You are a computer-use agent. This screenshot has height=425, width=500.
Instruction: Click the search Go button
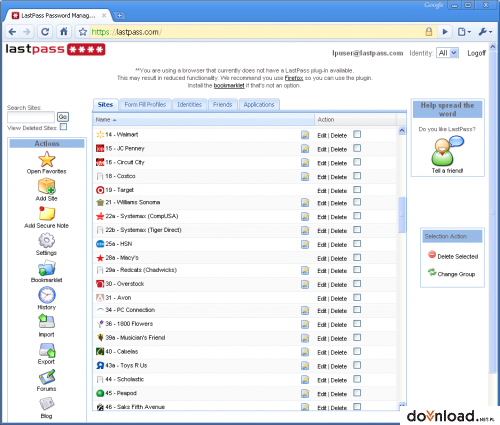click(x=63, y=117)
